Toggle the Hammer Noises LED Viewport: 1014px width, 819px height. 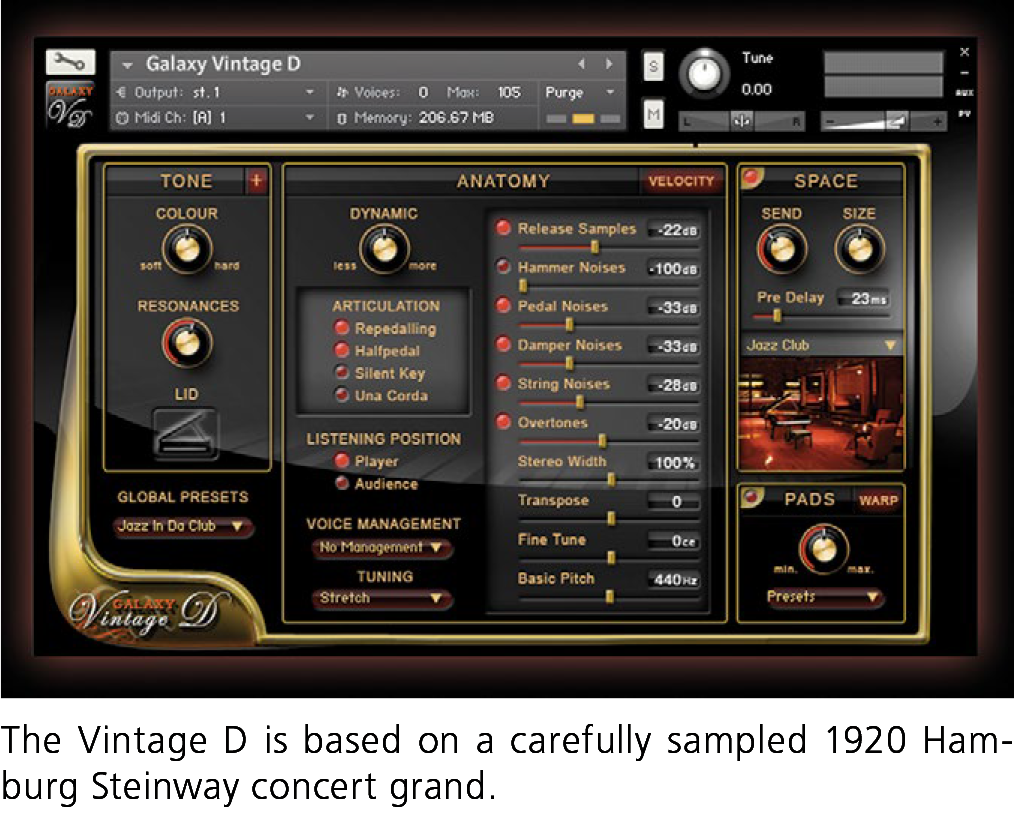tap(505, 267)
